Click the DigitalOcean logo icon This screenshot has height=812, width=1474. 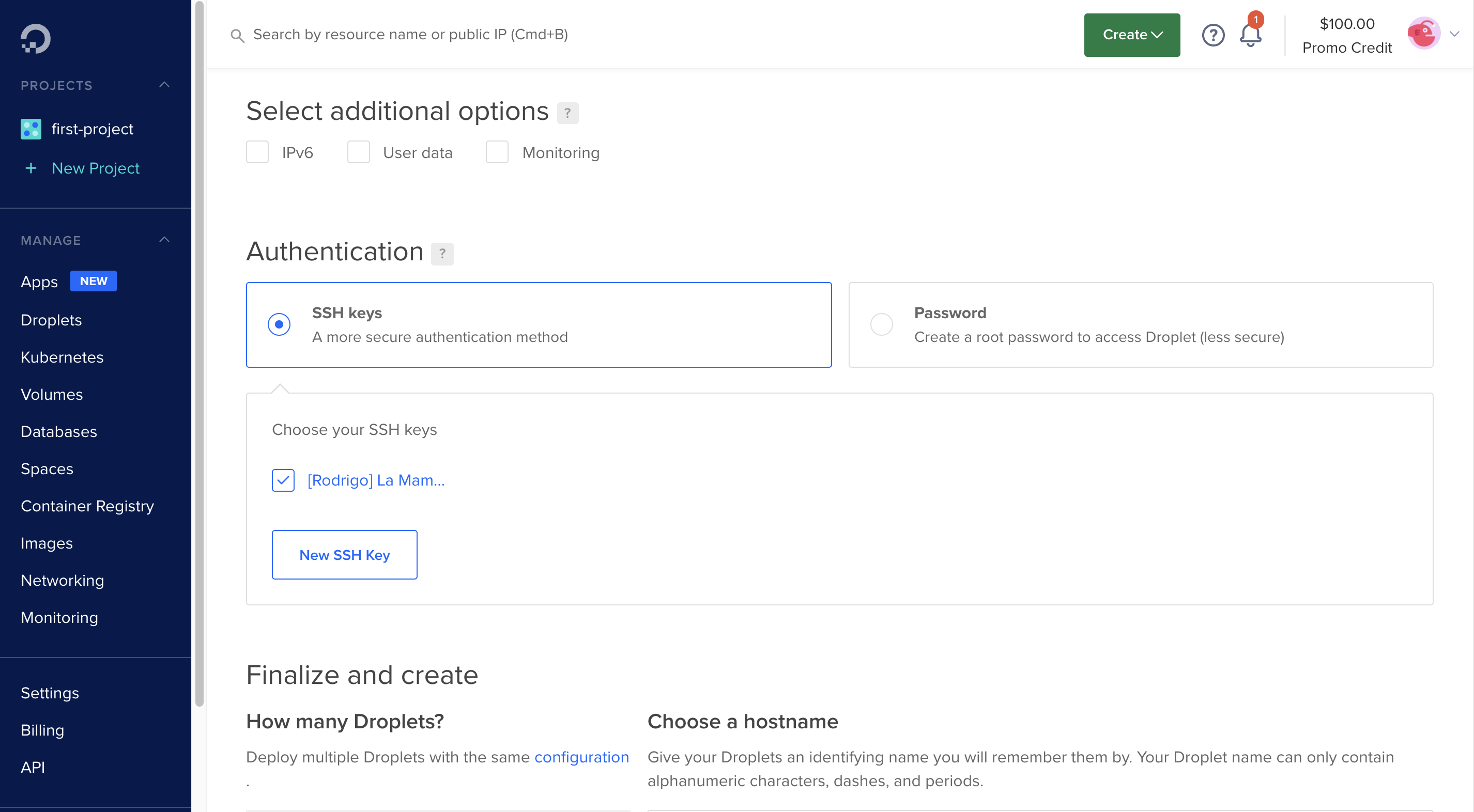36,39
